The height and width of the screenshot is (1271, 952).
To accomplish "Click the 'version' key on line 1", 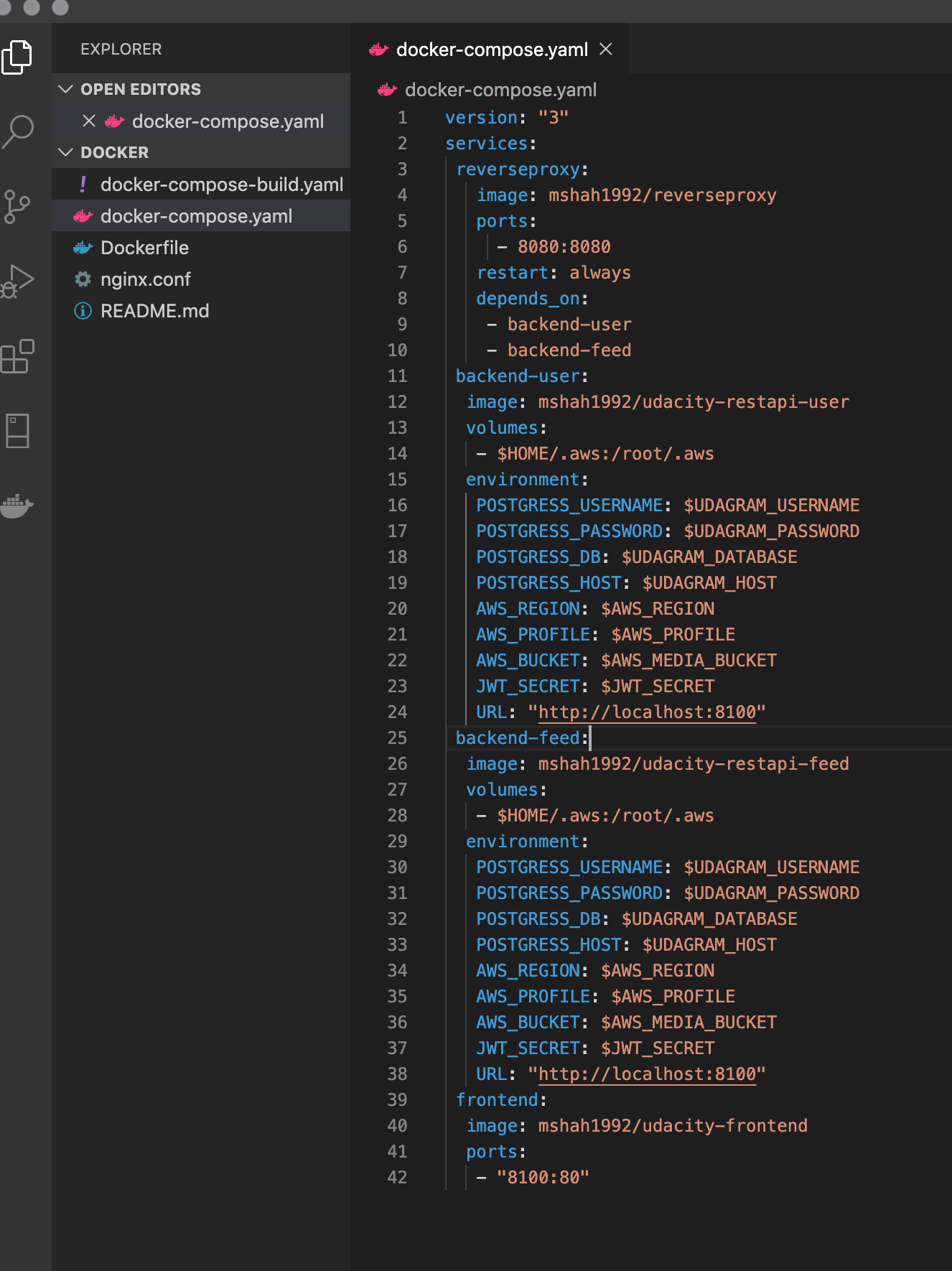I will (x=481, y=117).
